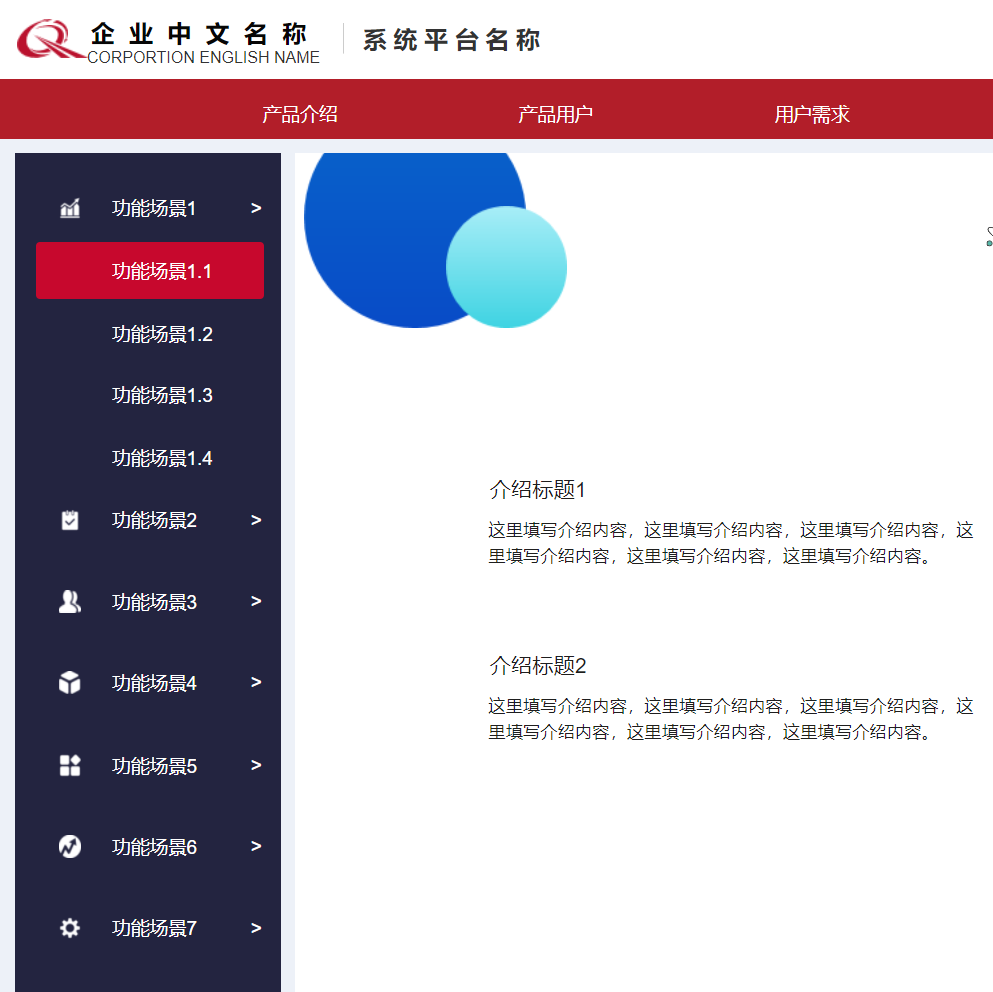Click the users icon beside 功能场景3
Image resolution: width=993 pixels, height=992 pixels.
click(x=70, y=602)
